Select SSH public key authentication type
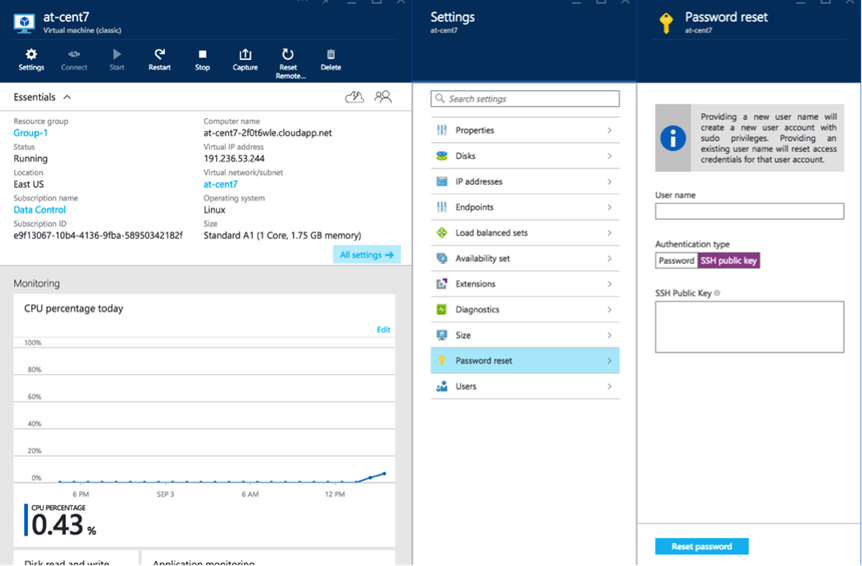The image size is (862, 566). click(729, 260)
